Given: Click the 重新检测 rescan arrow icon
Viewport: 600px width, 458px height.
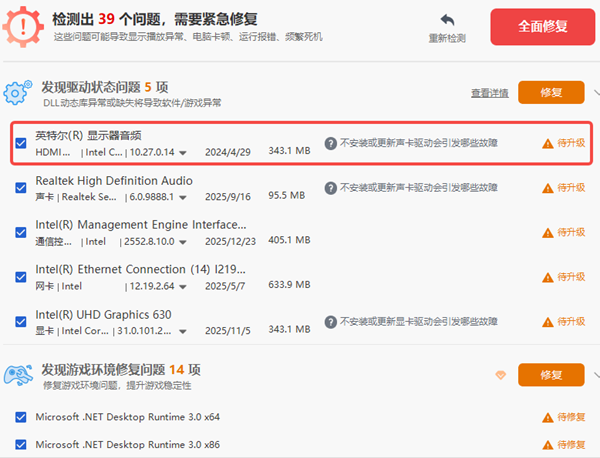Looking at the screenshot, I should tap(447, 21).
